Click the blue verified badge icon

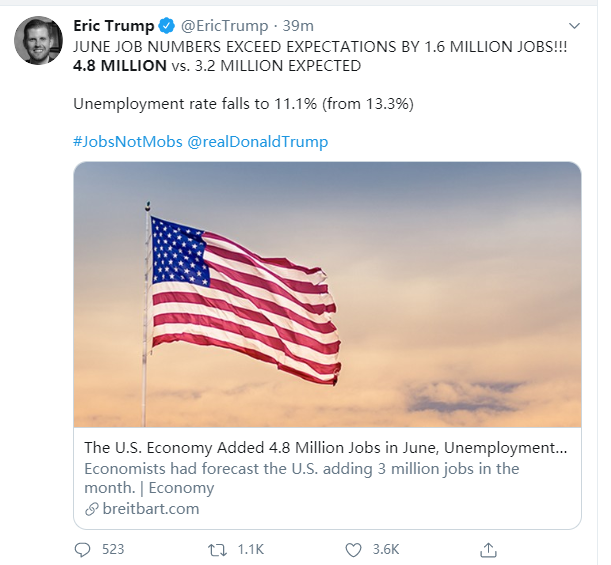point(167,26)
